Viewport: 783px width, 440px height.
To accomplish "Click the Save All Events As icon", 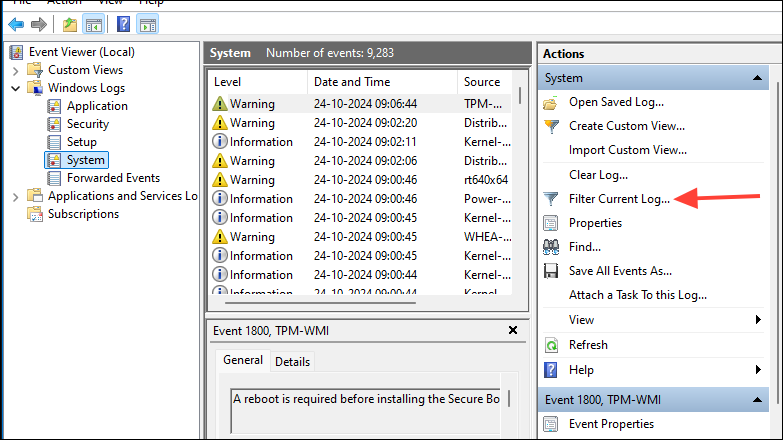I will click(x=551, y=271).
